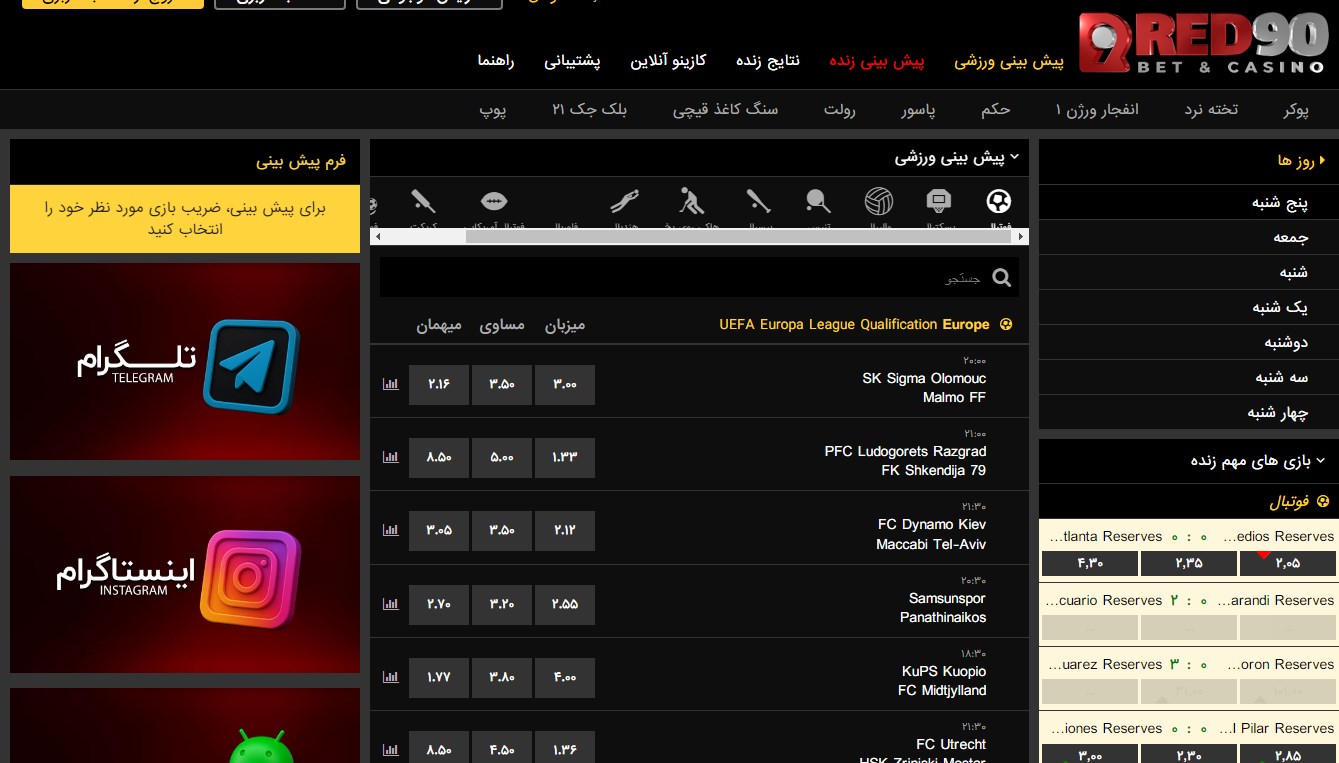Open the سنگ کاغذ قیچی game tab
The width and height of the screenshot is (1339, 763).
pyautogui.click(x=725, y=110)
